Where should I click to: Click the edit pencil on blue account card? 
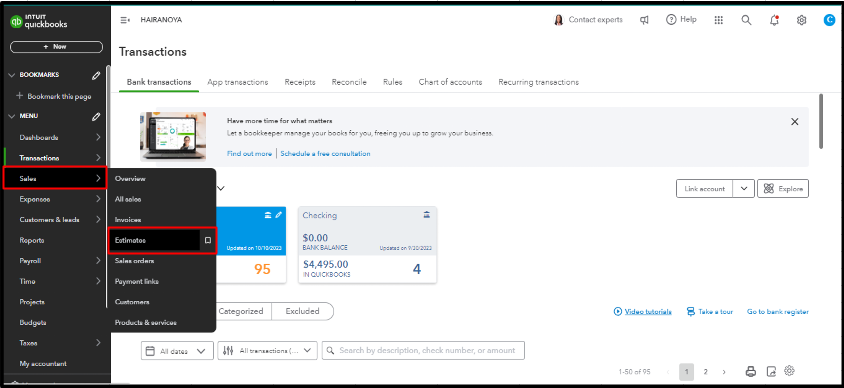tap(278, 215)
